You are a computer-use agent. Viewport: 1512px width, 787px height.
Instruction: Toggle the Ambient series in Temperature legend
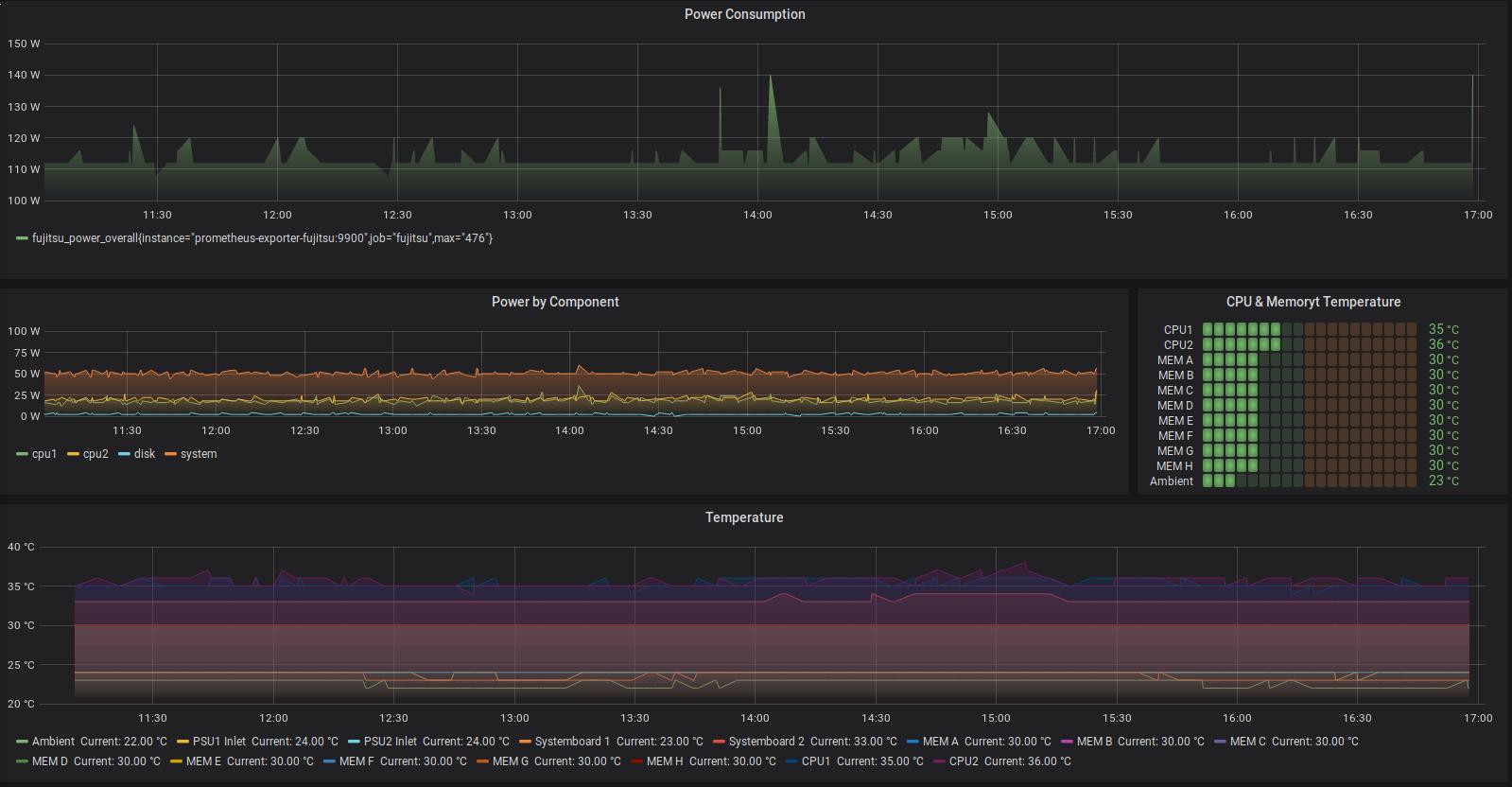coord(53,742)
